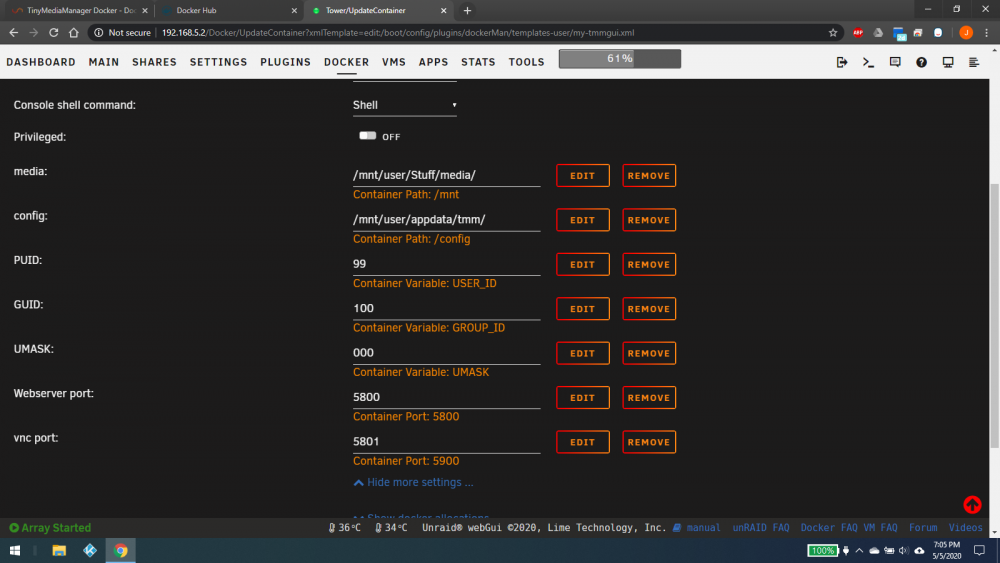Open the log icon in header
Image resolution: width=1000 pixels, height=563 pixels.
(x=974, y=62)
